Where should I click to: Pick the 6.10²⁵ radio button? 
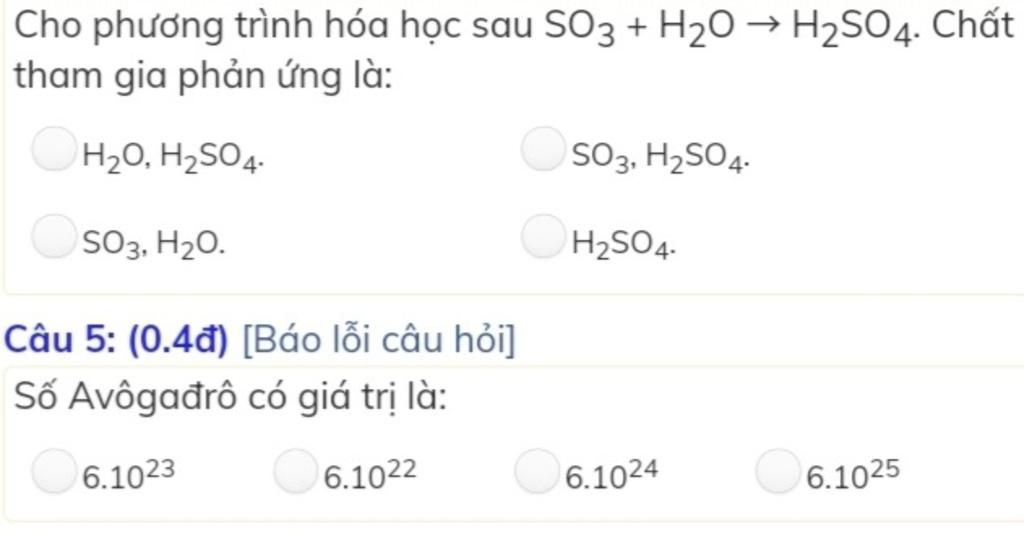click(x=778, y=471)
